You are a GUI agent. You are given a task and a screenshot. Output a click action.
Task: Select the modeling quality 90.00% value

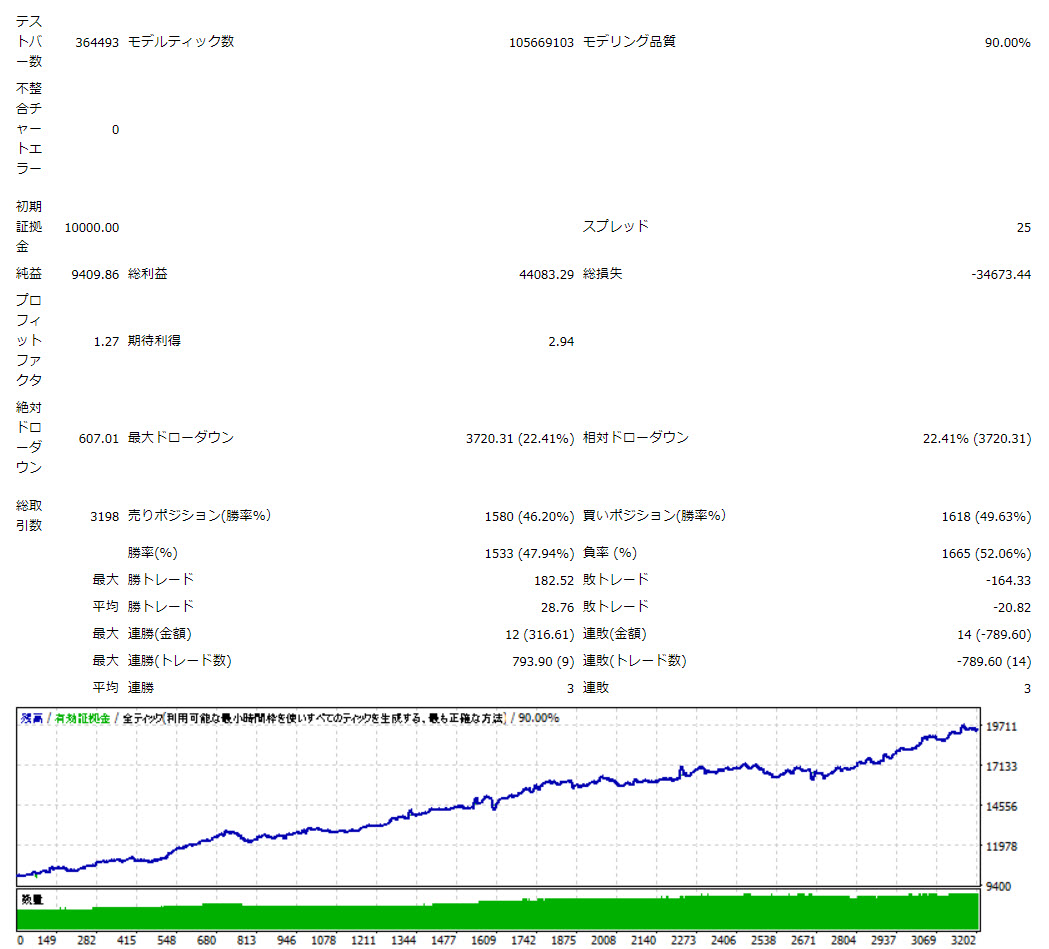pos(1007,42)
